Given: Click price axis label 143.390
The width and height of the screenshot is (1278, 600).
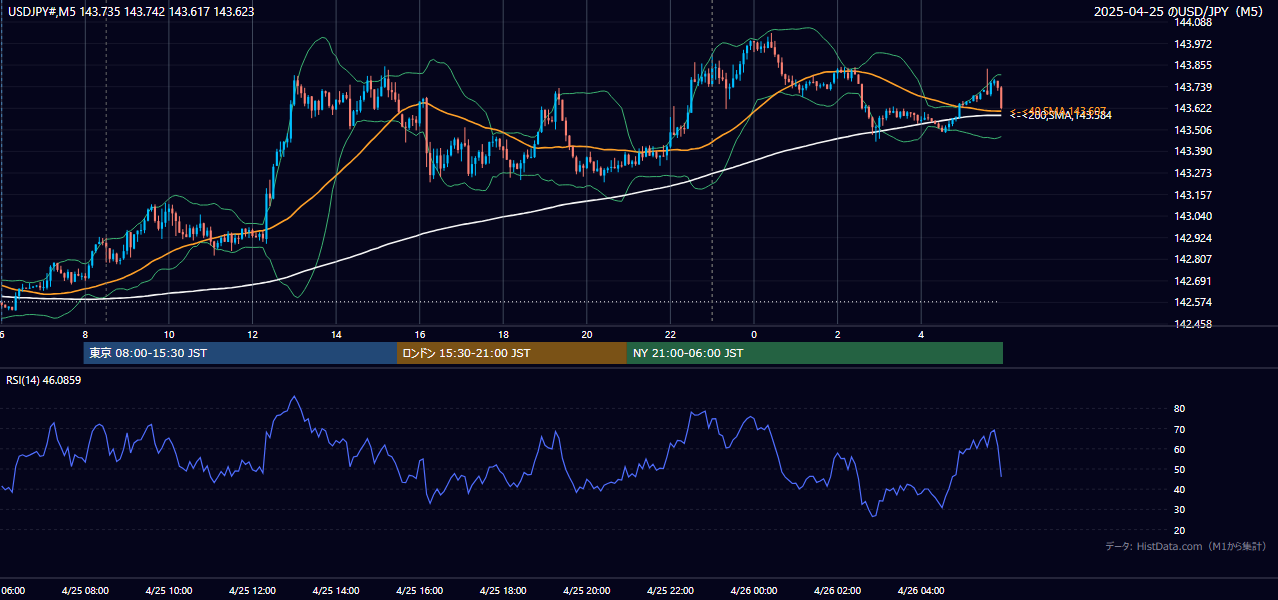Looking at the screenshot, I should point(1194,151).
